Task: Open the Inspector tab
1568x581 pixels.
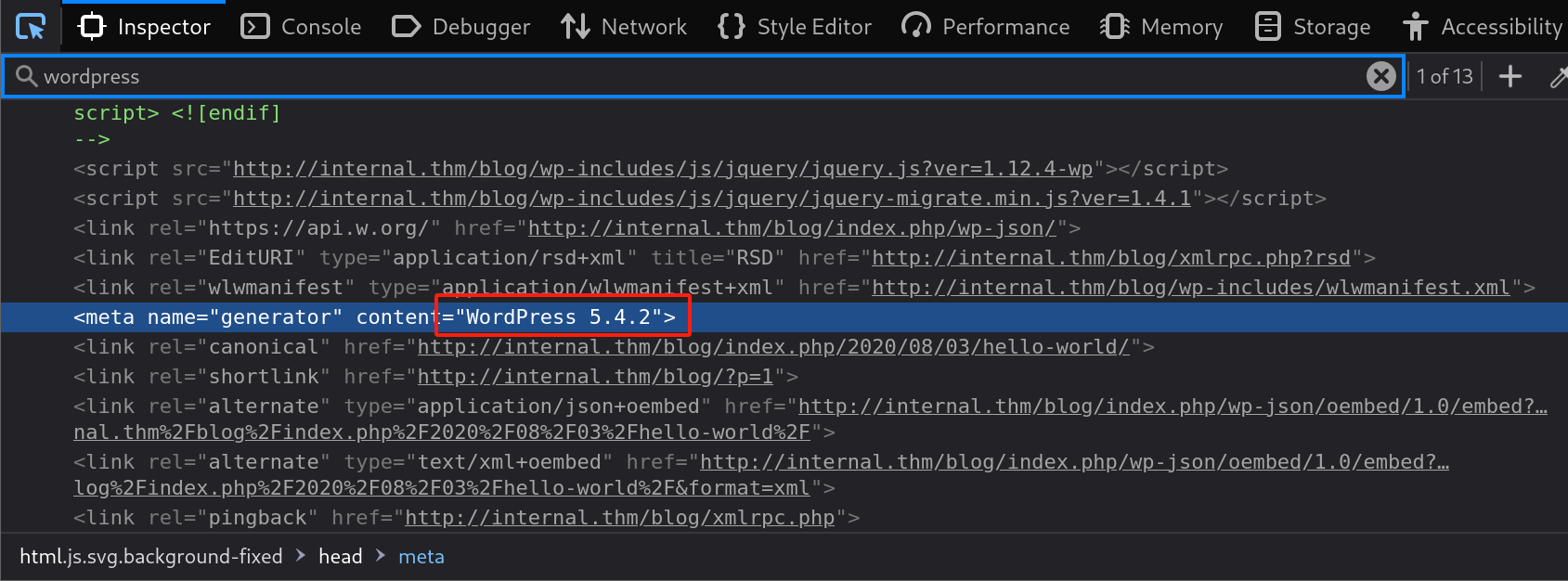Action: click(144, 27)
